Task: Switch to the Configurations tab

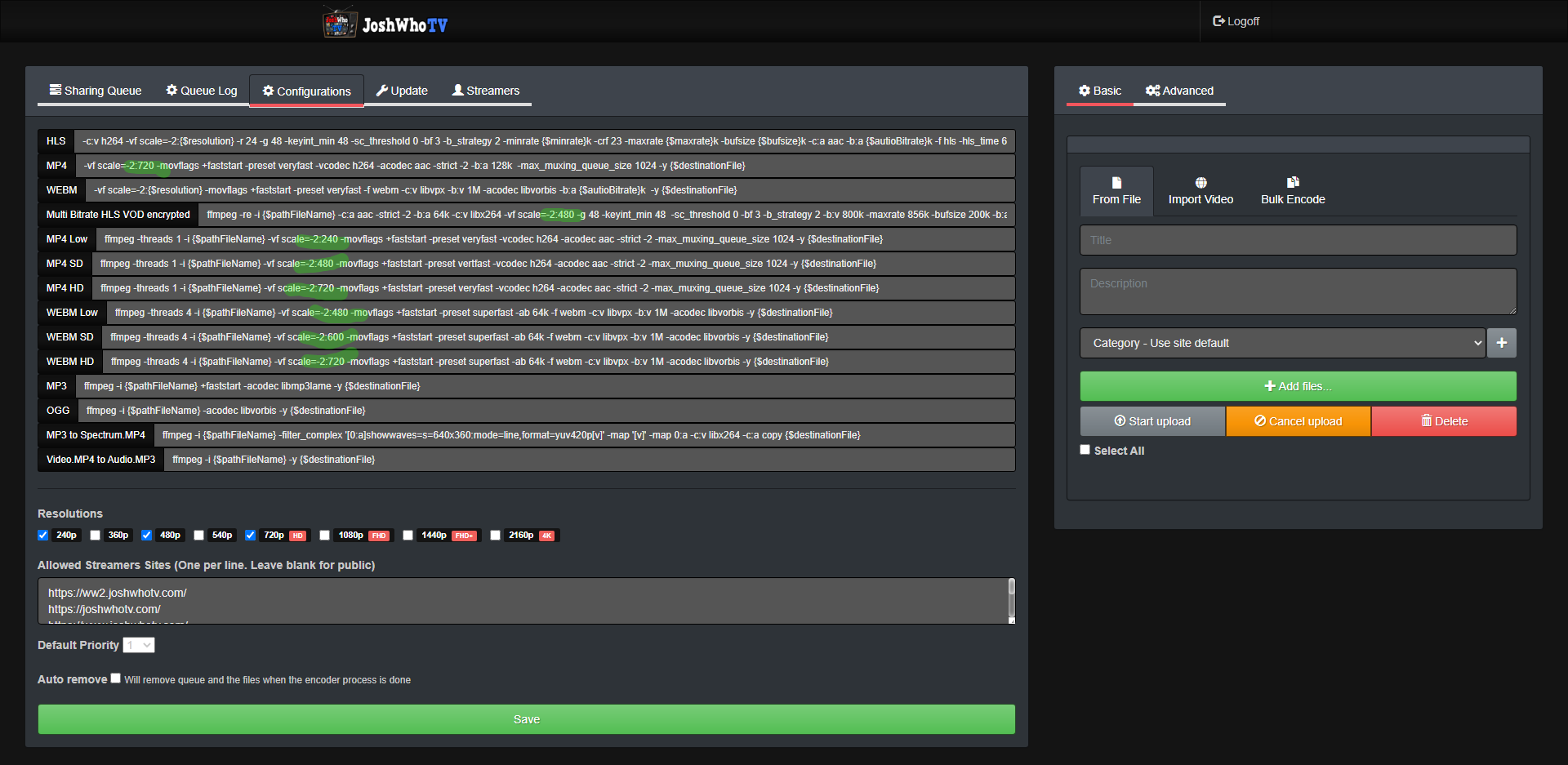Action: [306, 91]
